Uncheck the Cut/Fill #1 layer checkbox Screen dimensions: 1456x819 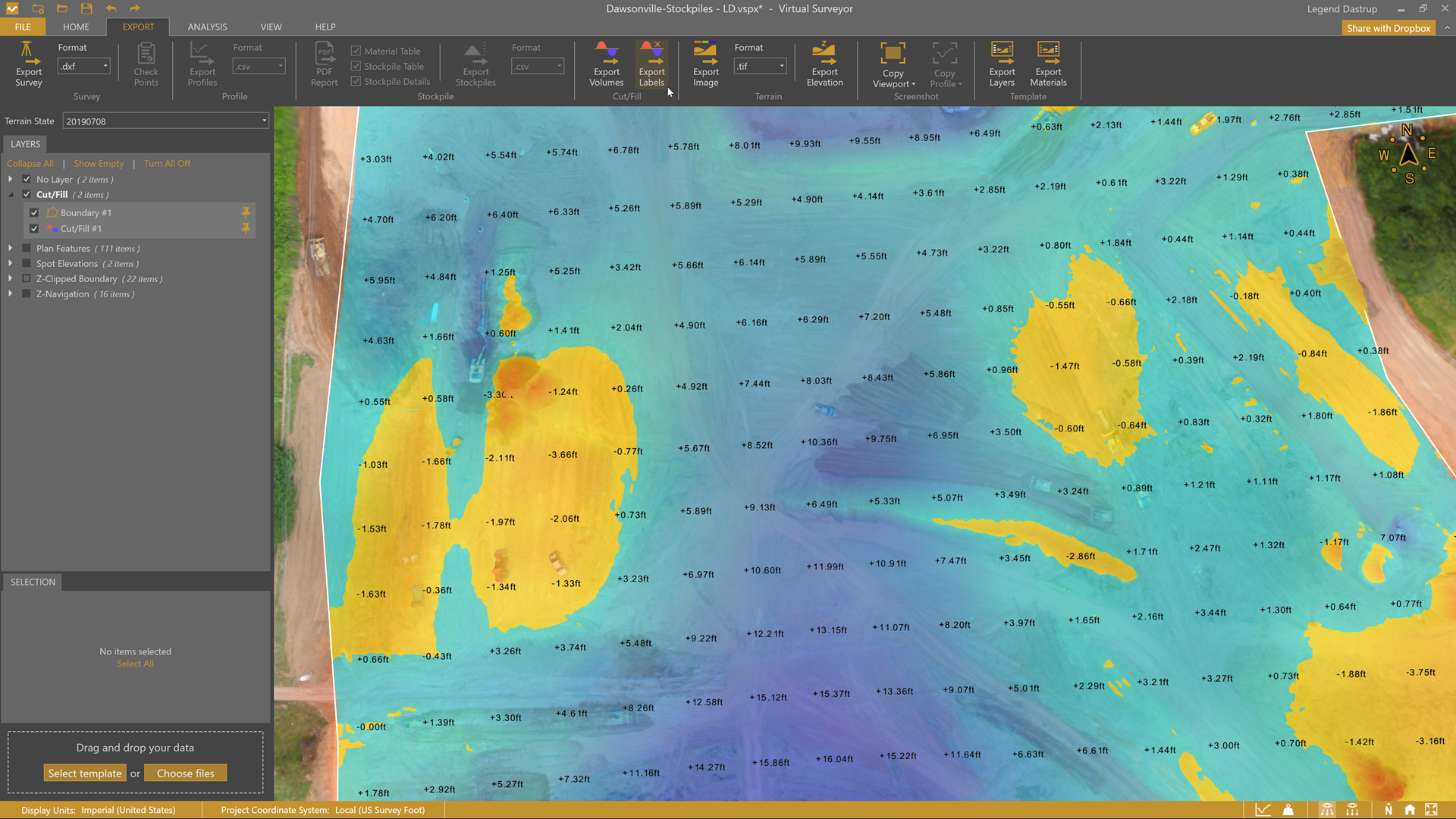34,228
